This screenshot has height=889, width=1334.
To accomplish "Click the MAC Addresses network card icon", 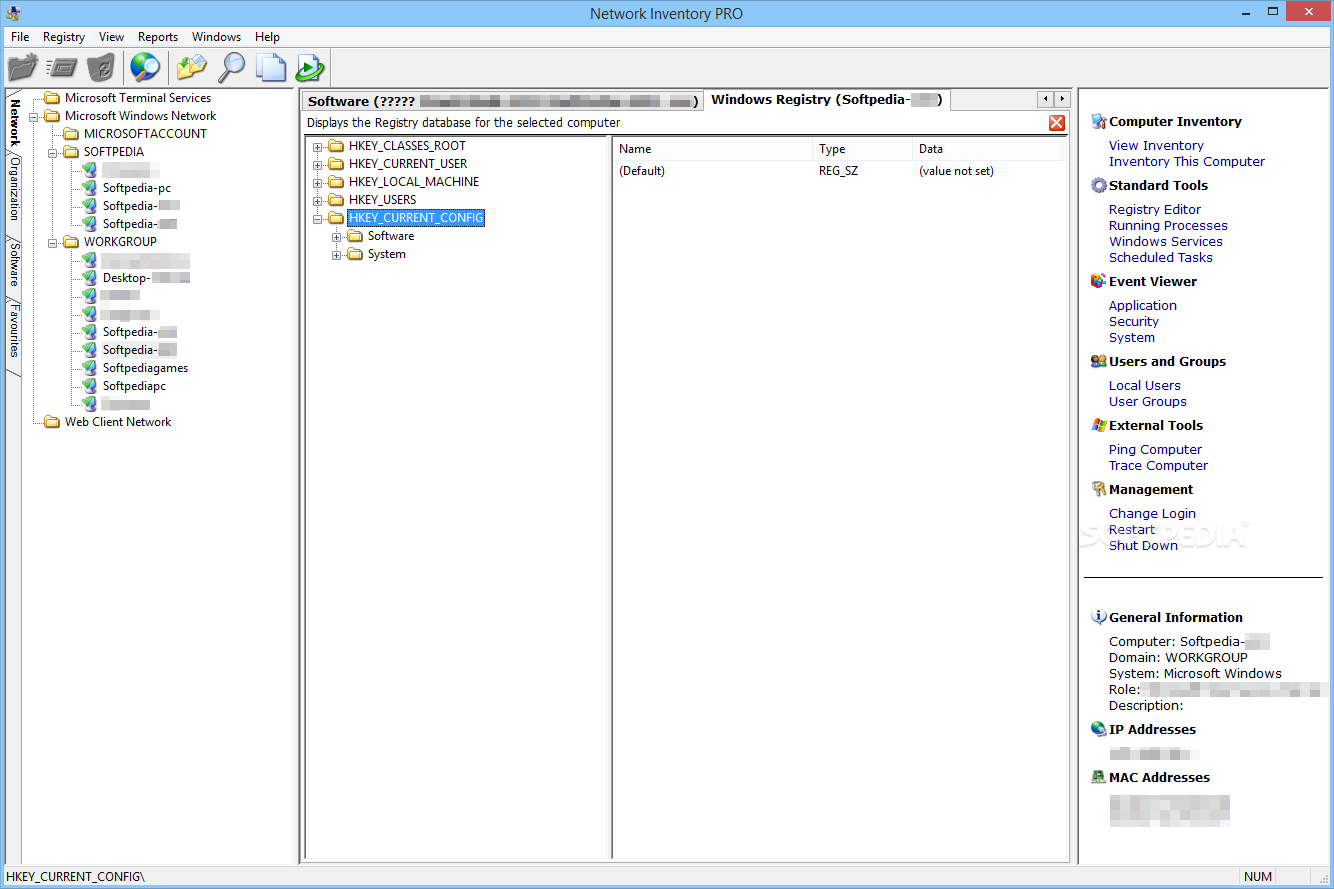I will pos(1099,777).
